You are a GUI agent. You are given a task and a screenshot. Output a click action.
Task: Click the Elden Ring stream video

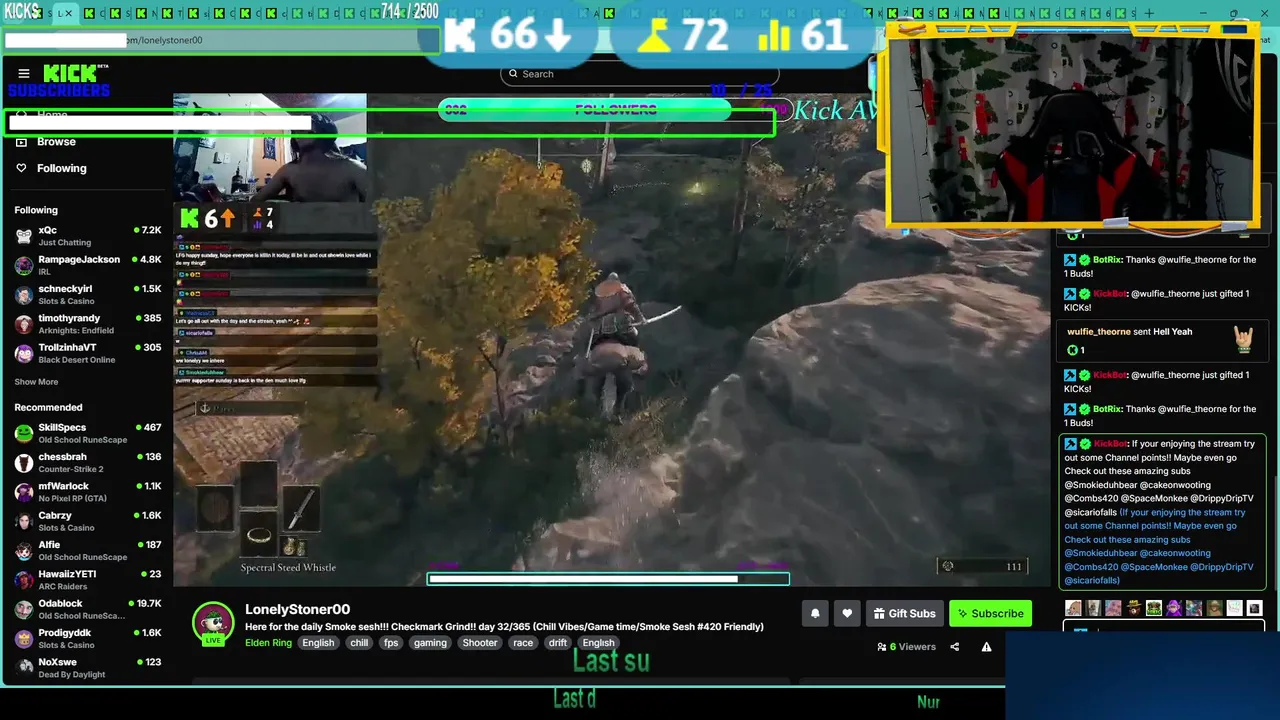tap(612, 339)
